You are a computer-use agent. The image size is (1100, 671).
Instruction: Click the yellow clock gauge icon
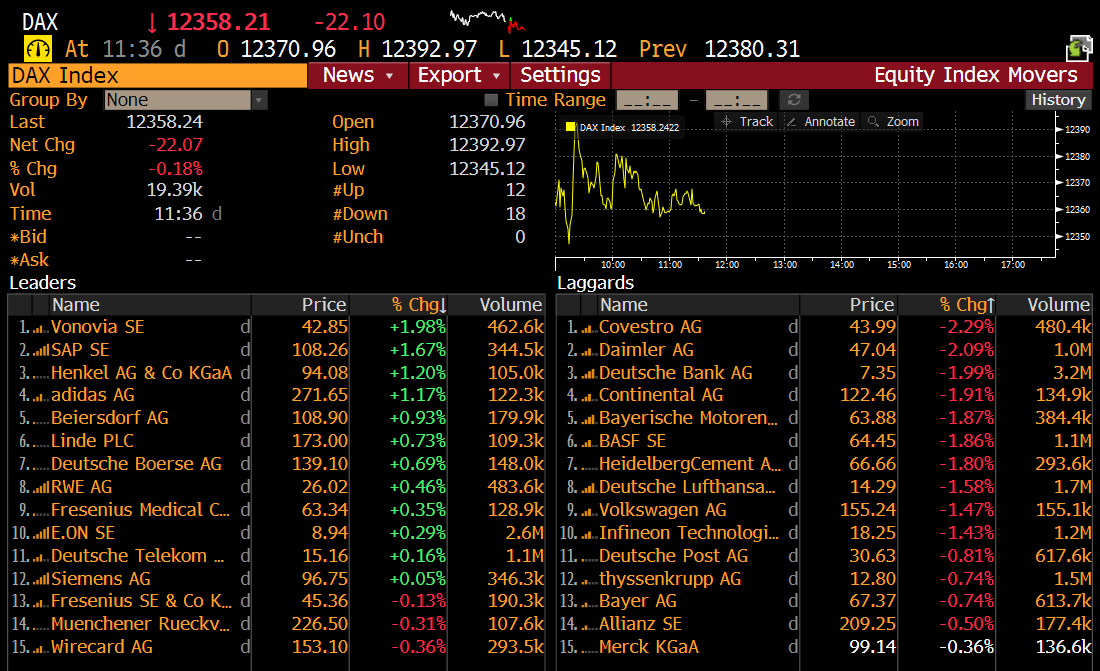point(38,49)
